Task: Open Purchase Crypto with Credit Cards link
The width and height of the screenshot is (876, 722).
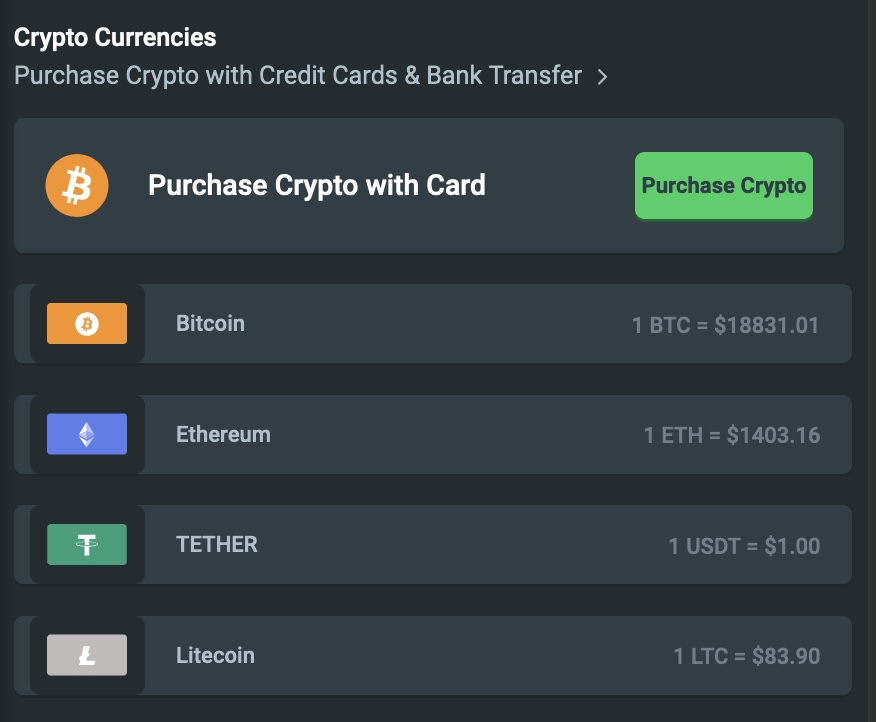Action: tap(297, 75)
